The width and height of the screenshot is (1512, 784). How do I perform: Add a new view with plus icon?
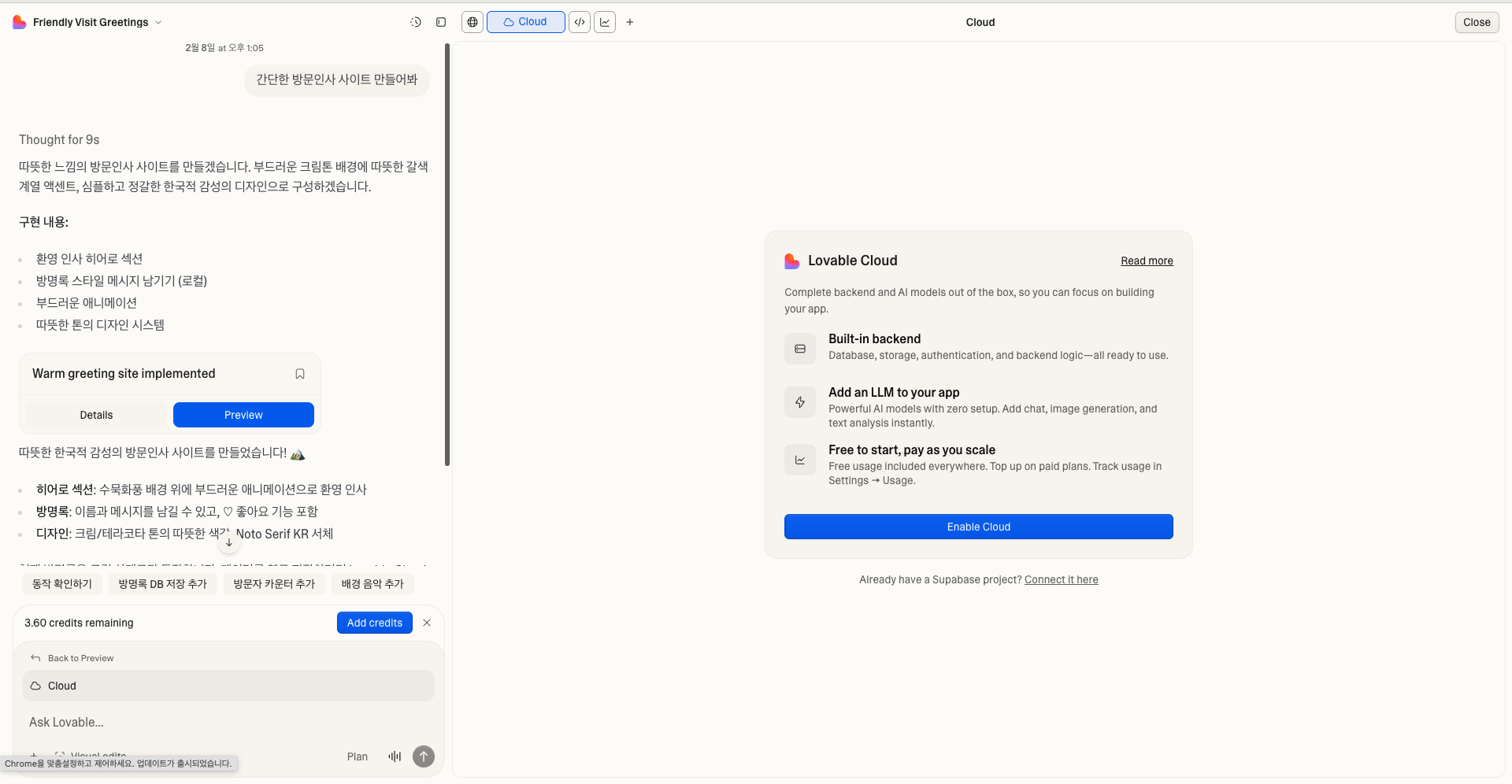click(x=630, y=22)
